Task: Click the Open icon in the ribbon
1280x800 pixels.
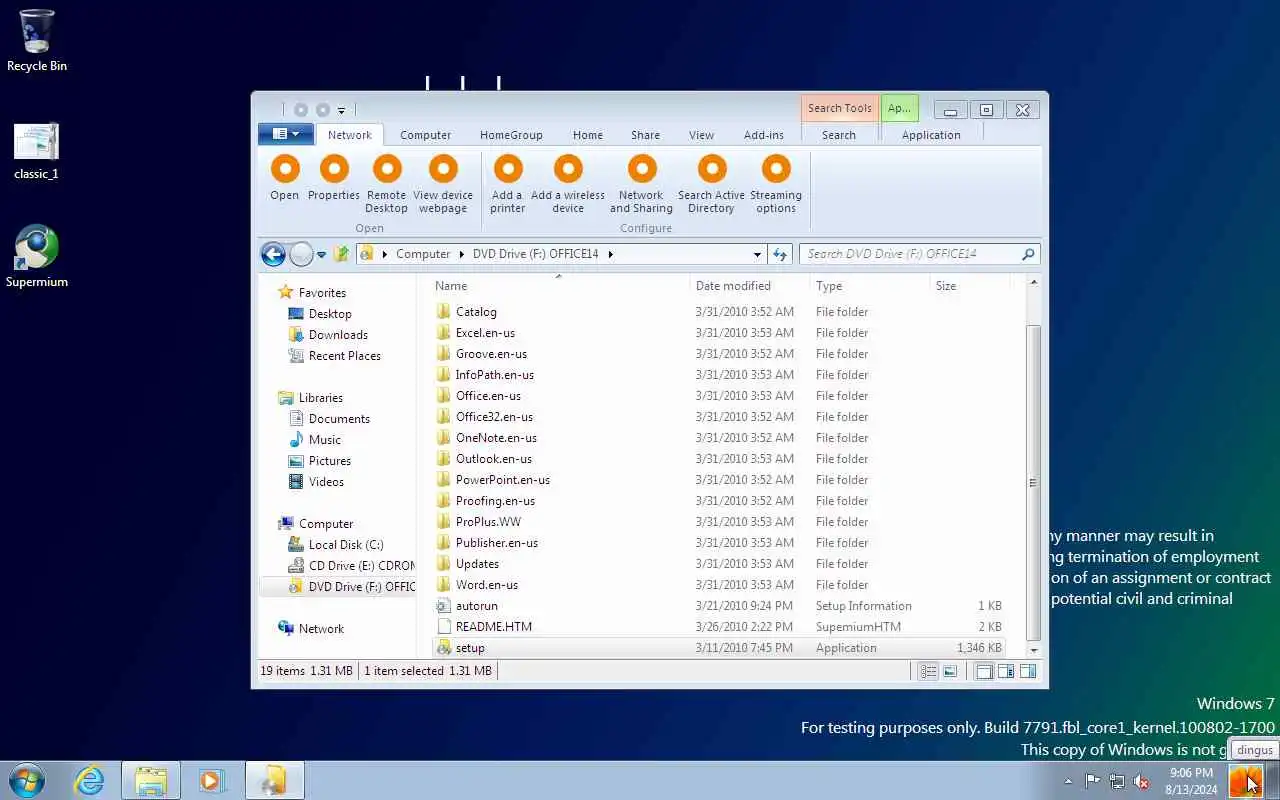Action: pyautogui.click(x=285, y=169)
